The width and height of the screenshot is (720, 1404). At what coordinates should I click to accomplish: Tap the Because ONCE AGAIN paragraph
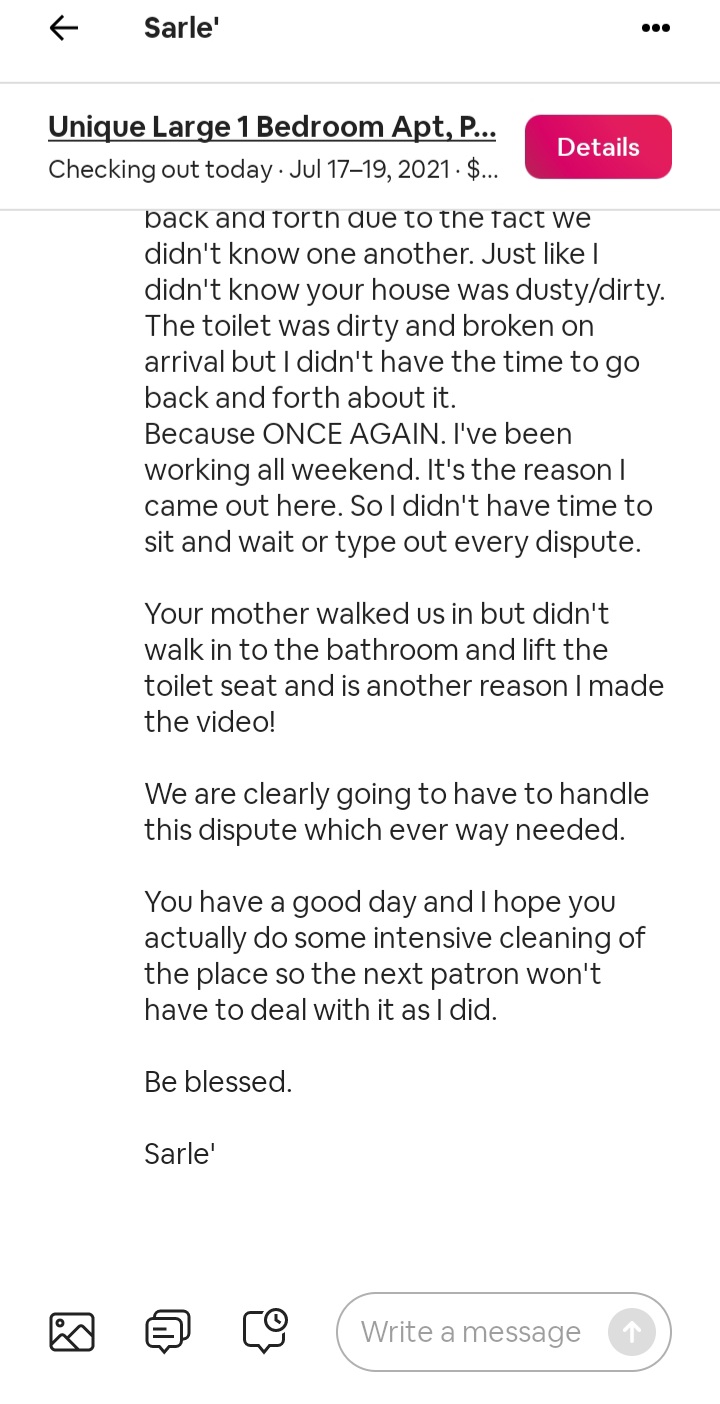398,488
